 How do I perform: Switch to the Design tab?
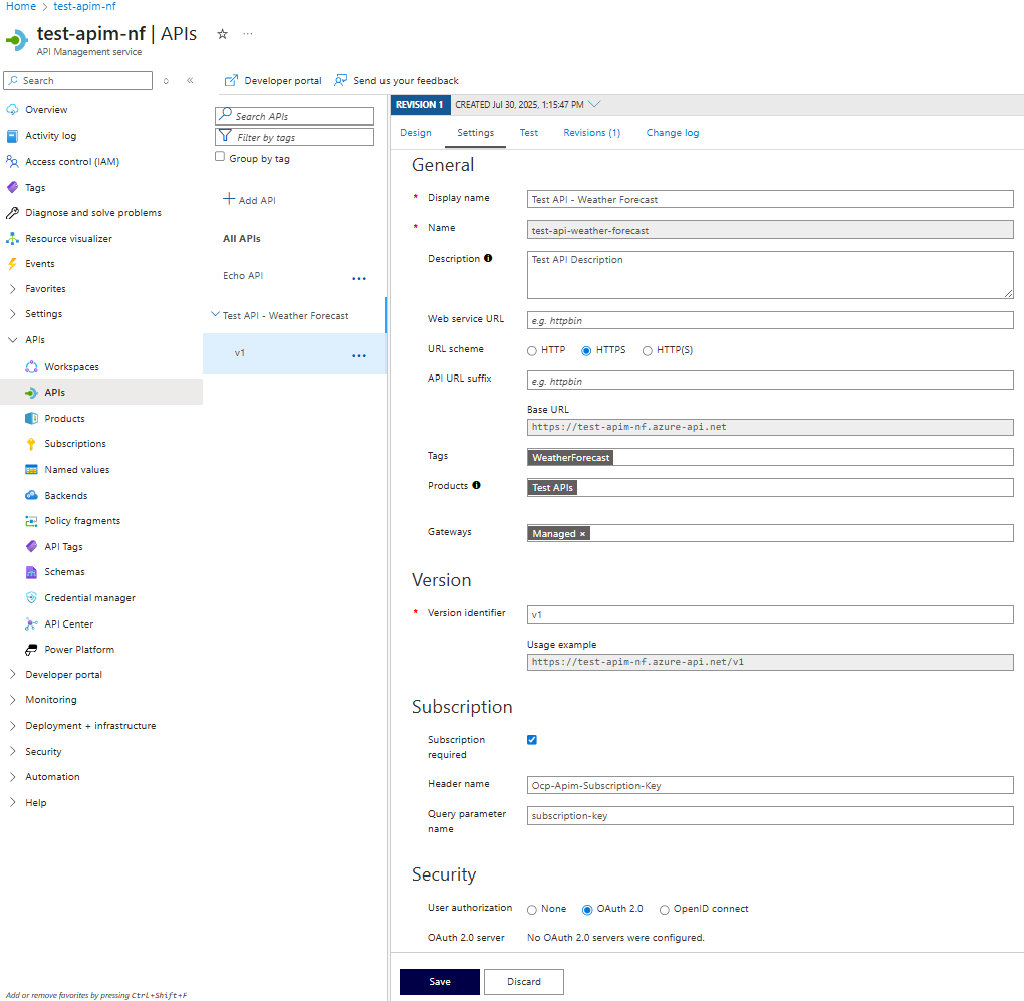[x=416, y=133]
